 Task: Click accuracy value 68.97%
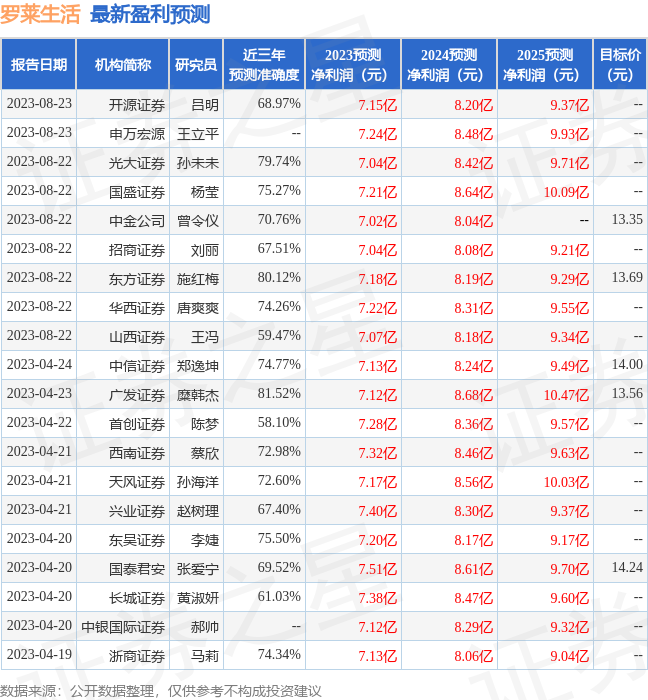click(x=279, y=103)
